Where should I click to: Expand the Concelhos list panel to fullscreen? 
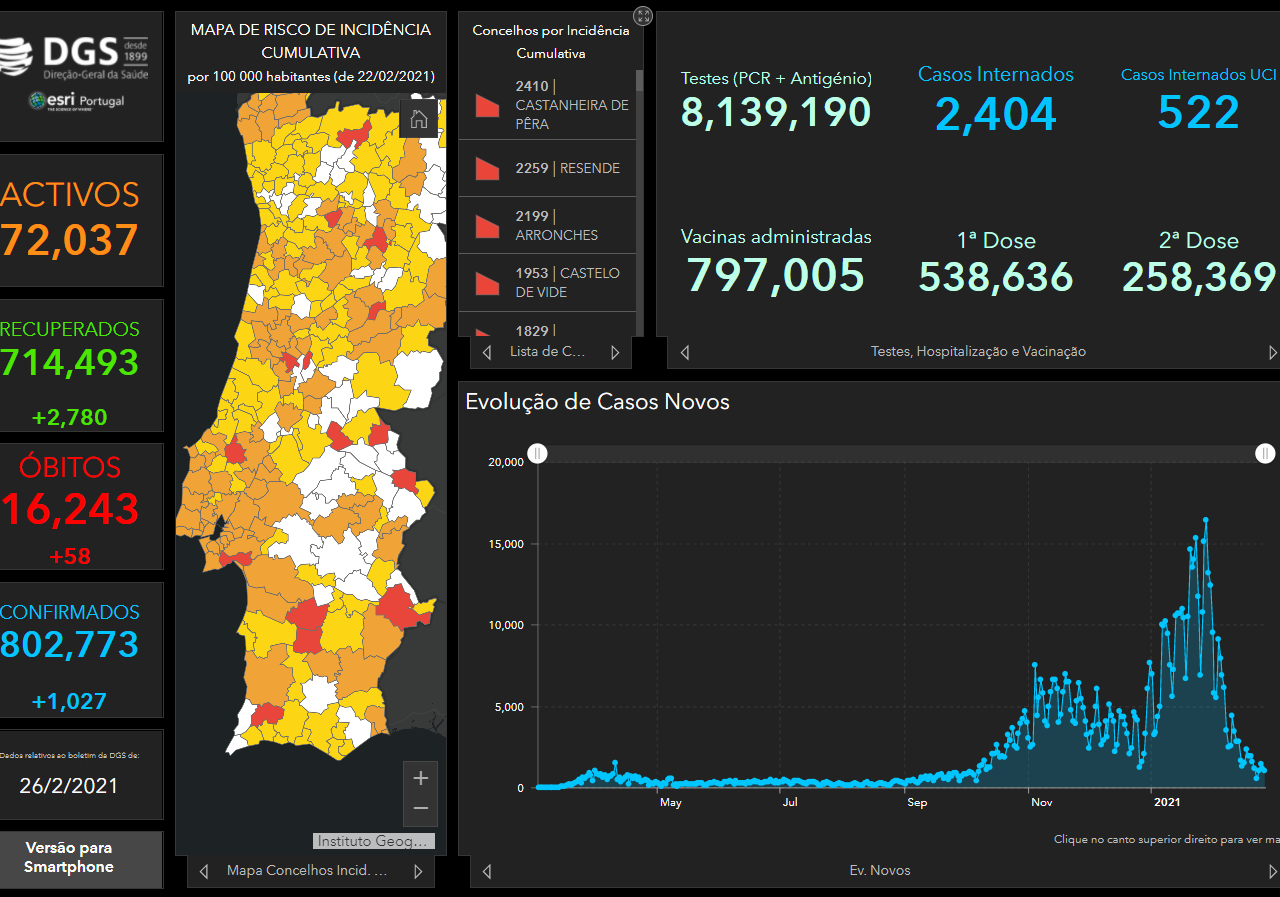coord(643,16)
